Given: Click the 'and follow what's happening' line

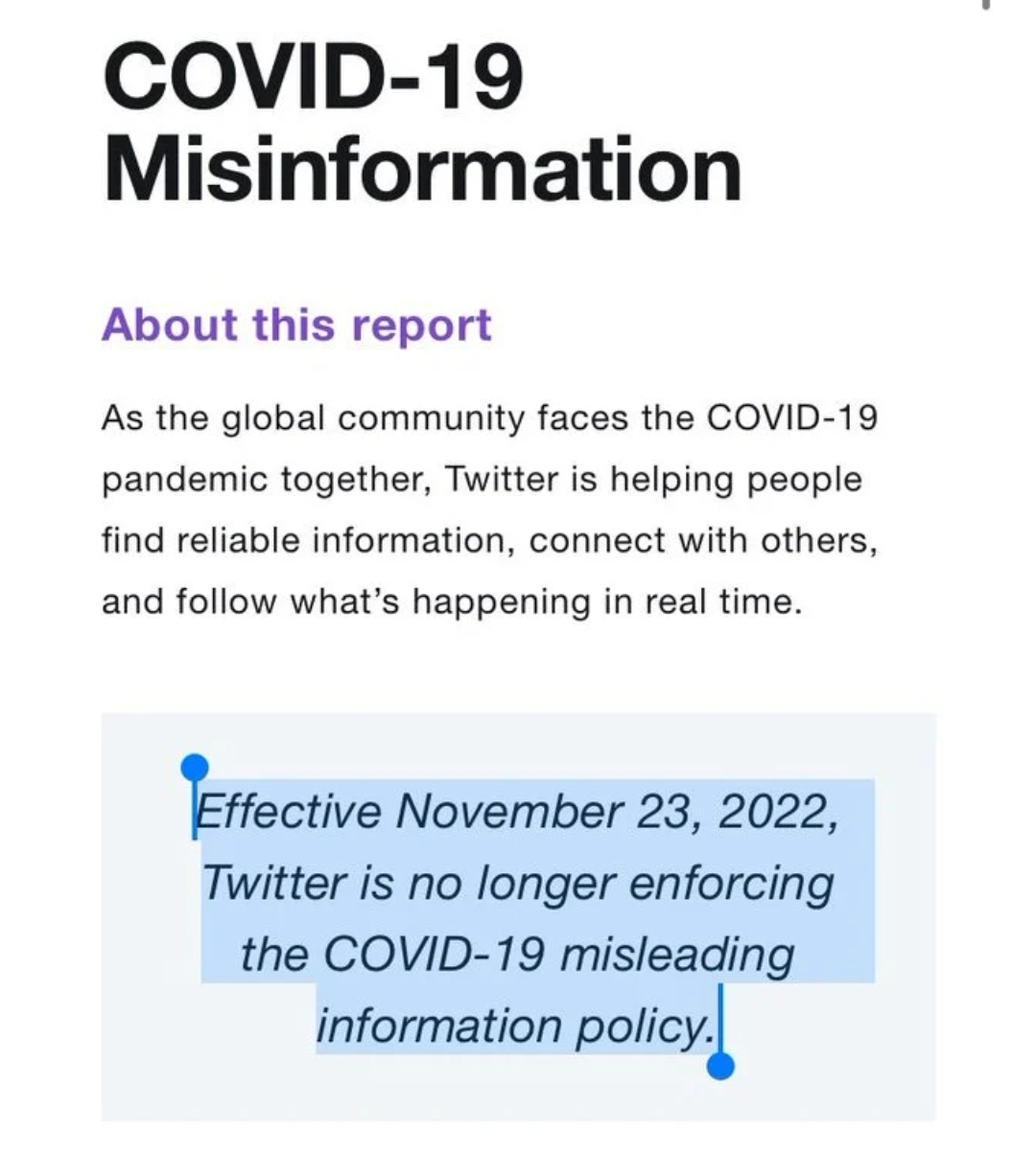Looking at the screenshot, I should [x=451, y=602].
